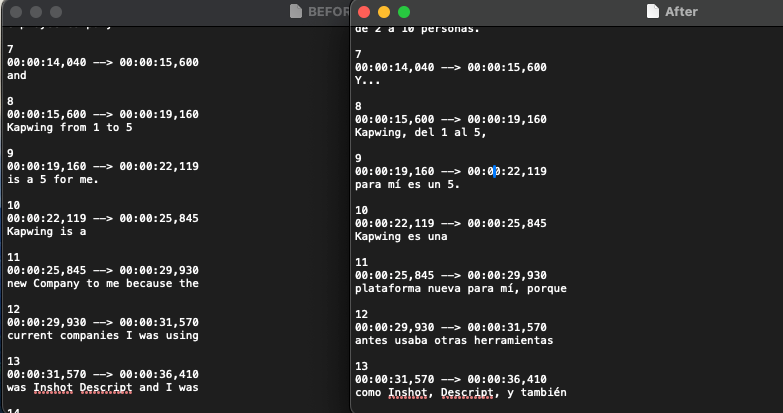The width and height of the screenshot is (783, 413).
Task: Click subtitle 8 timestamp in the After window
Action: point(451,119)
